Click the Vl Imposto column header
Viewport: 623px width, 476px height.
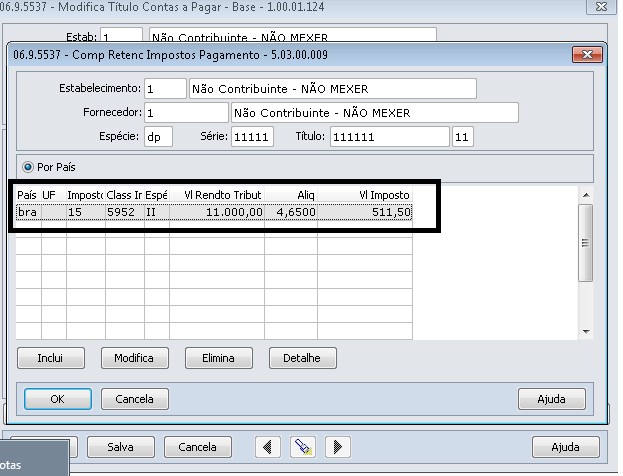pyautogui.click(x=365, y=195)
